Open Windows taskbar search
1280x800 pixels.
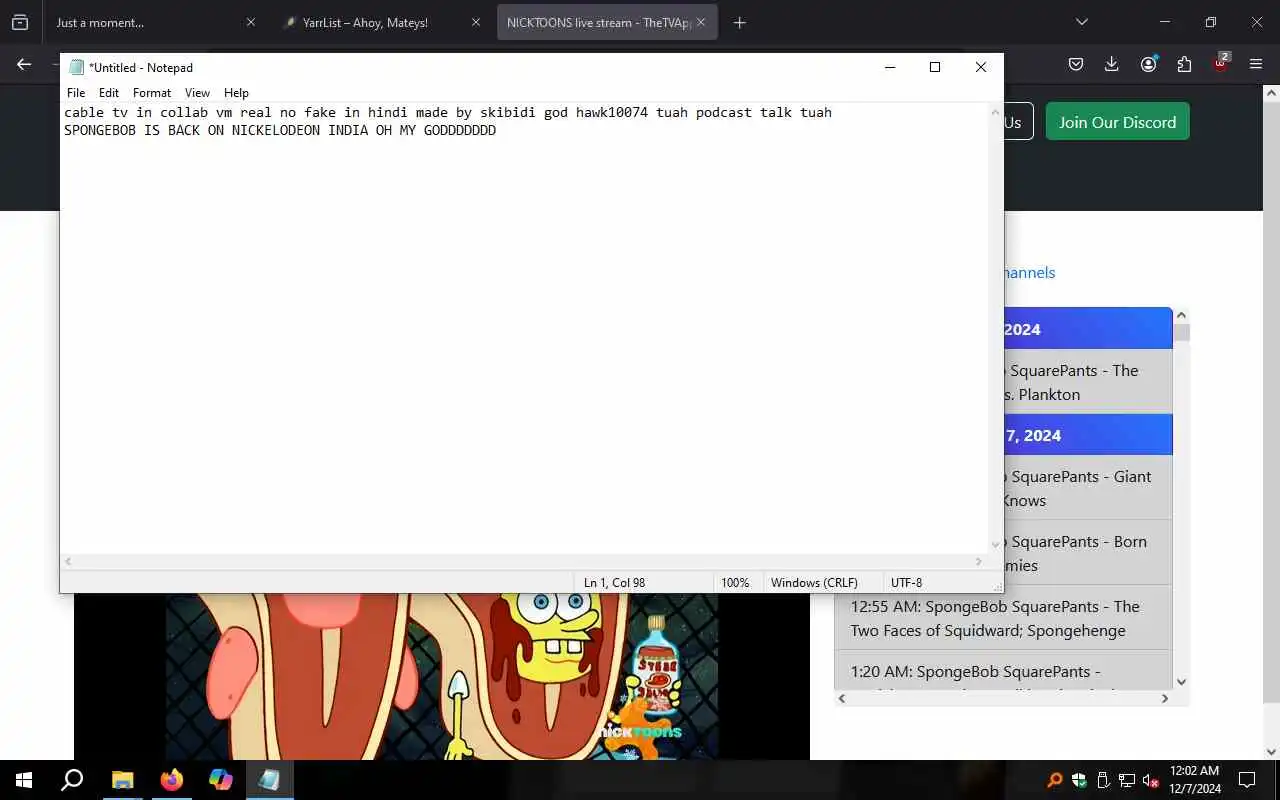click(72, 780)
